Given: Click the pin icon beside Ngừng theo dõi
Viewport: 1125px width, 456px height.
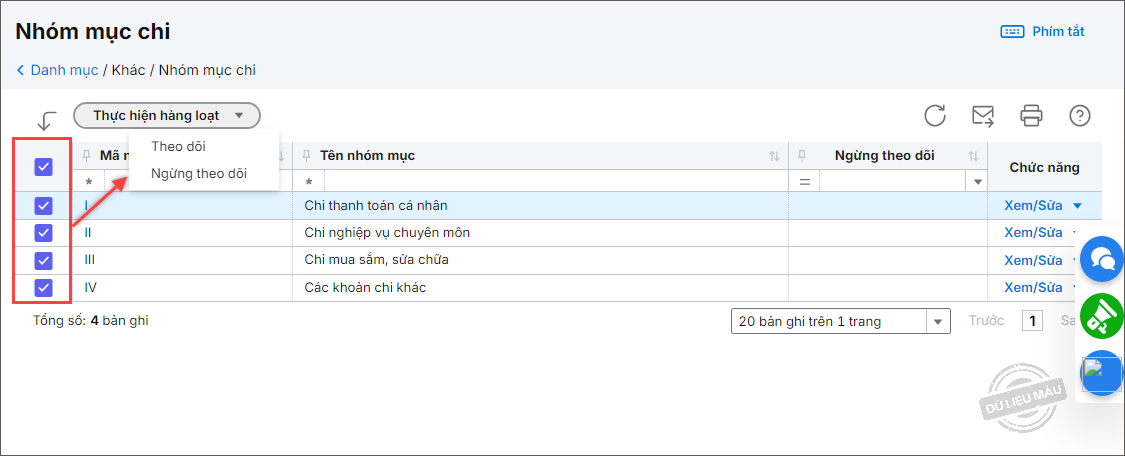Looking at the screenshot, I should (803, 156).
